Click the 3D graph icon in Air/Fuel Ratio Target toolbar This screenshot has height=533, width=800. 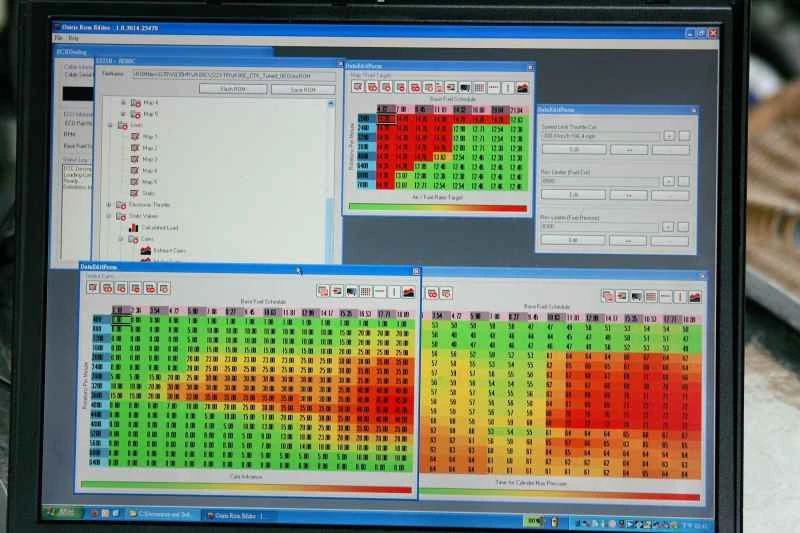tap(522, 87)
